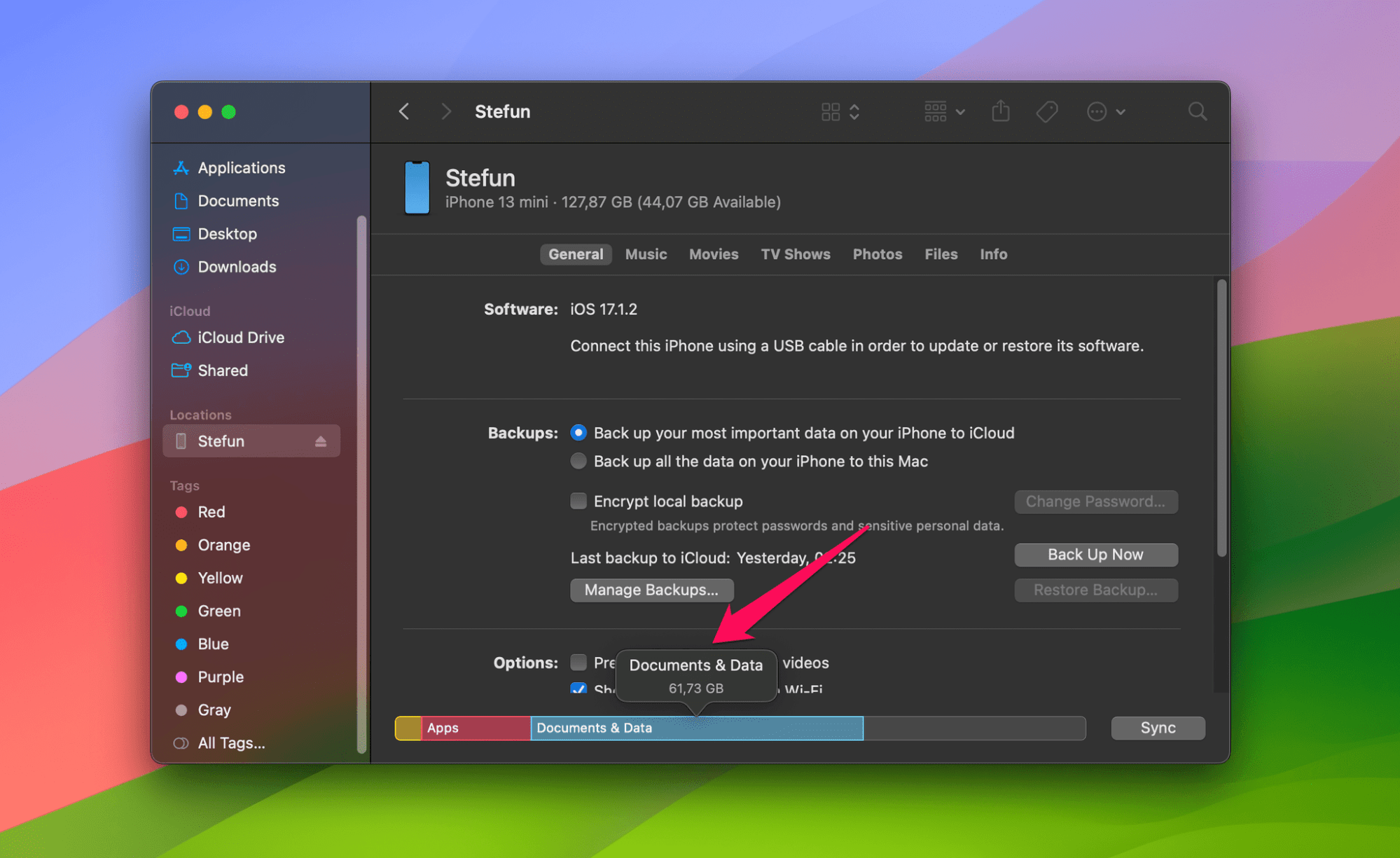Open the group-by grid dropdown
Image resolution: width=1400 pixels, height=858 pixels.
(944, 111)
